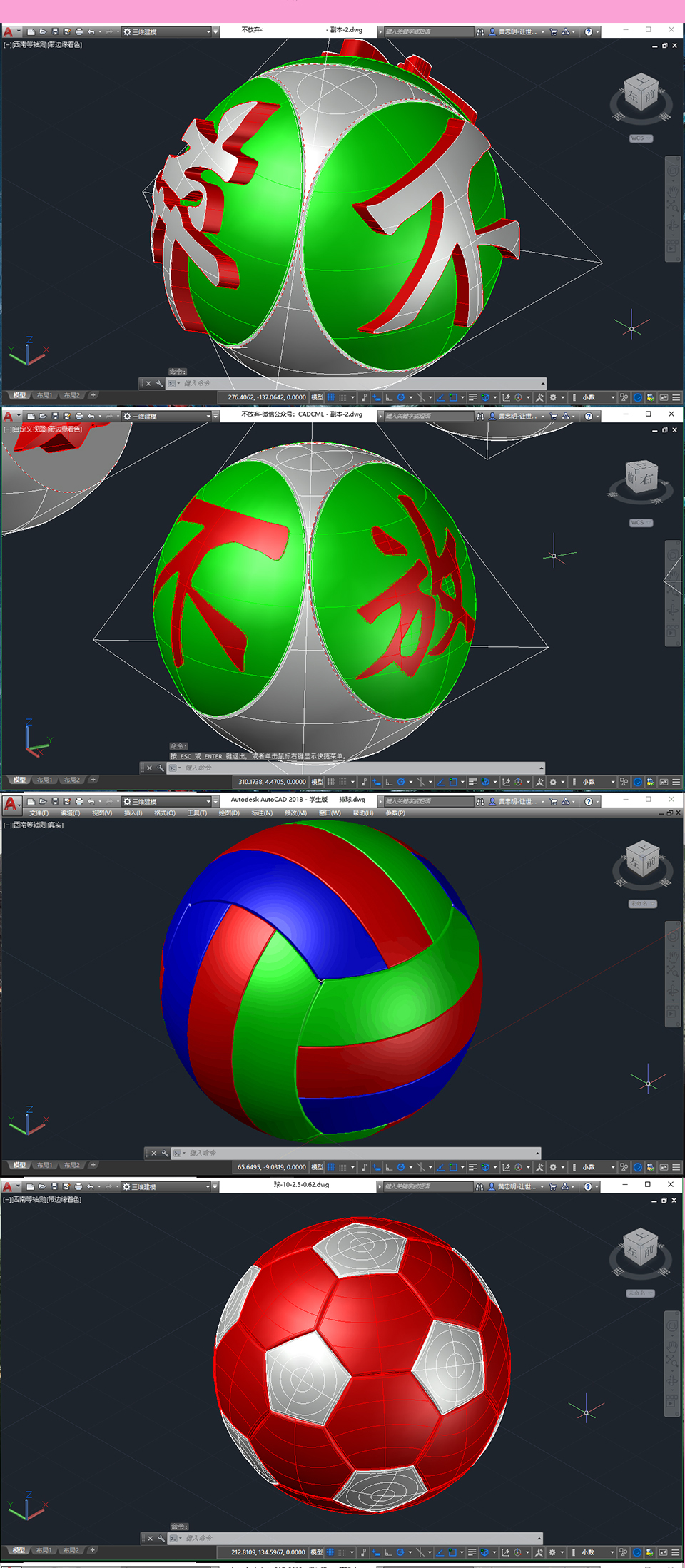
Task: Open WCS dropdown under ViewCube in CADCML window
Action: tap(641, 523)
